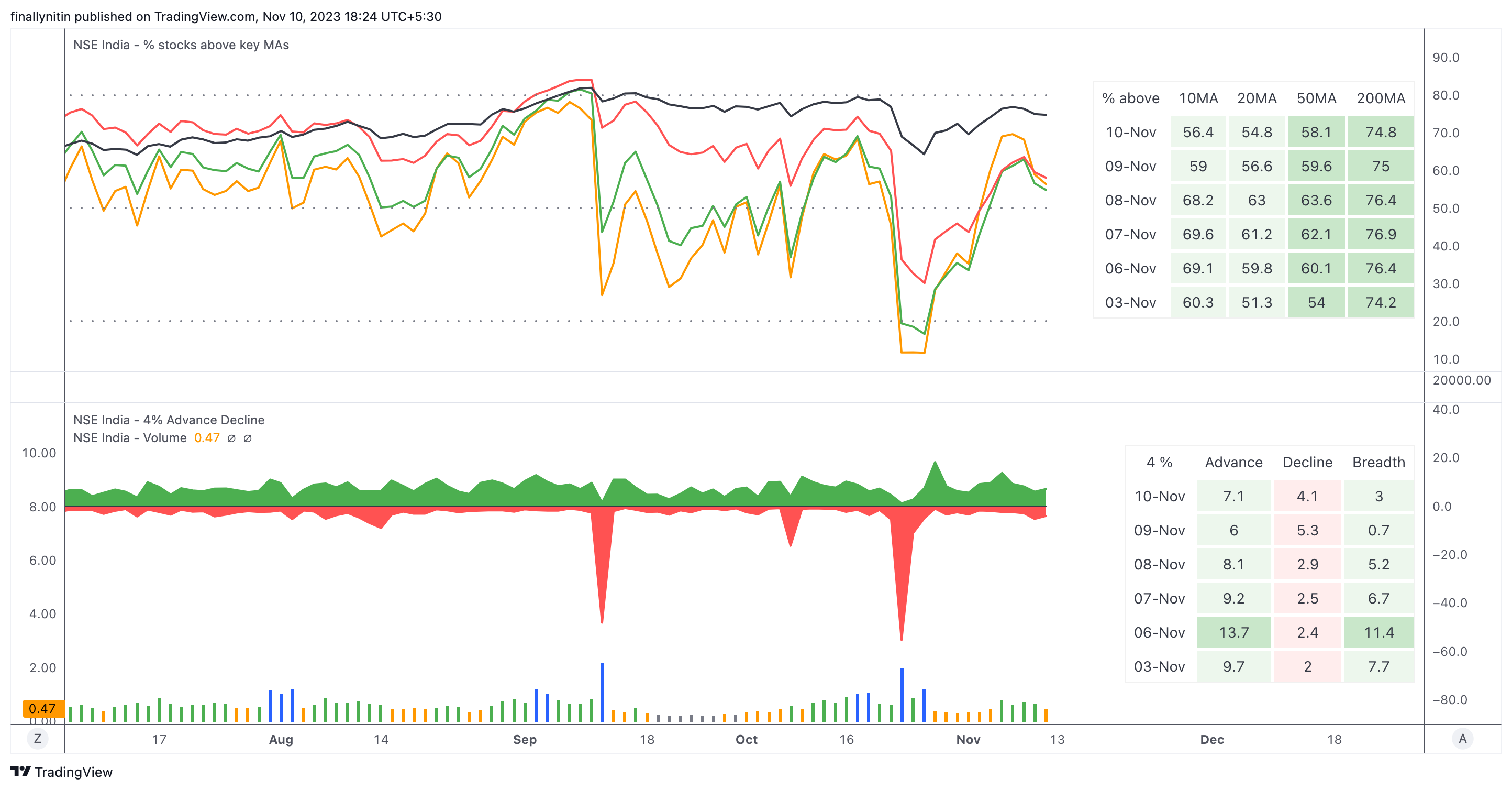Click the 10MA column header

tap(1198, 98)
